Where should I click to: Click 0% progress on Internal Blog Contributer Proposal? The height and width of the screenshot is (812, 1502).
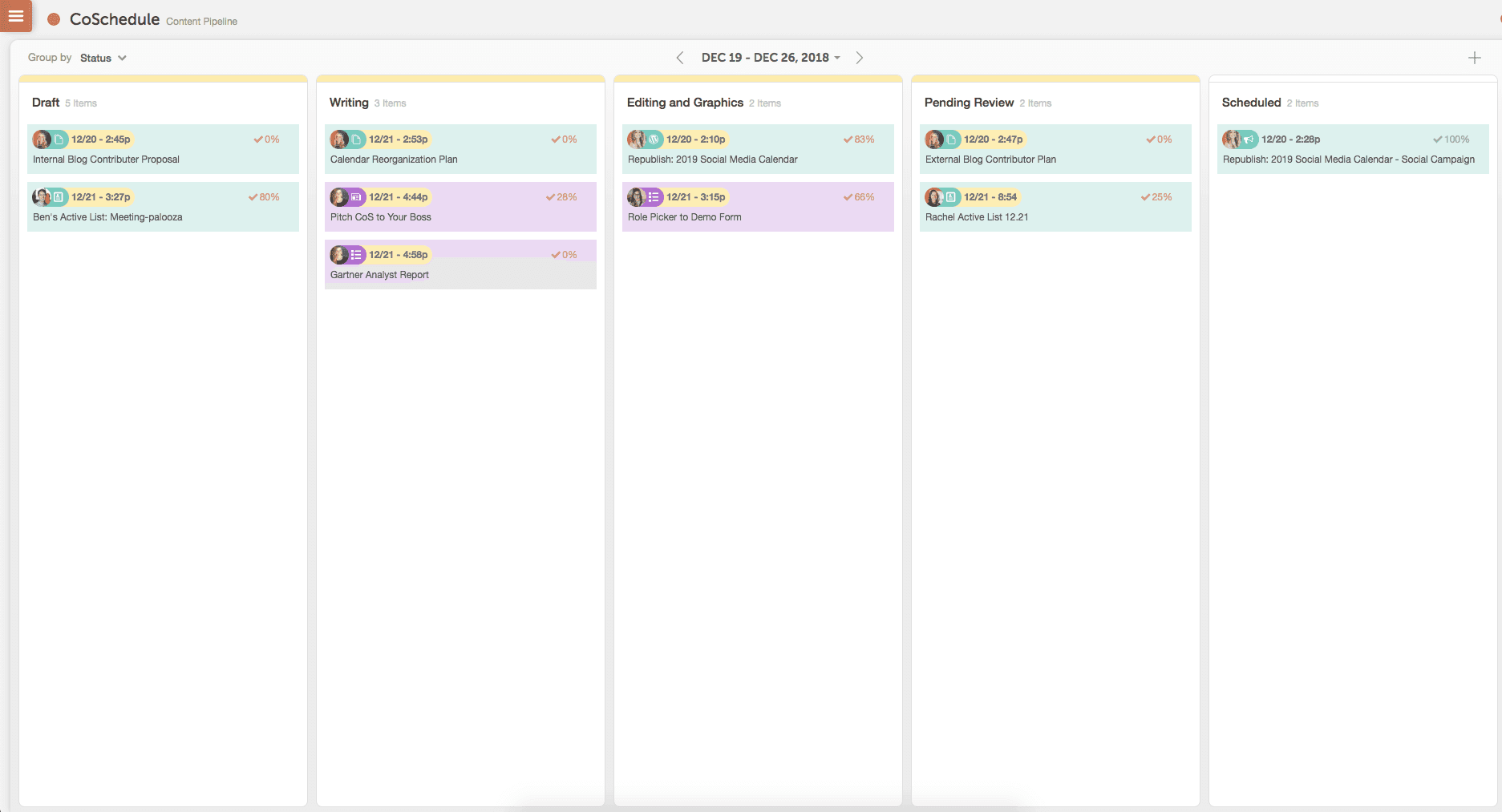point(267,139)
